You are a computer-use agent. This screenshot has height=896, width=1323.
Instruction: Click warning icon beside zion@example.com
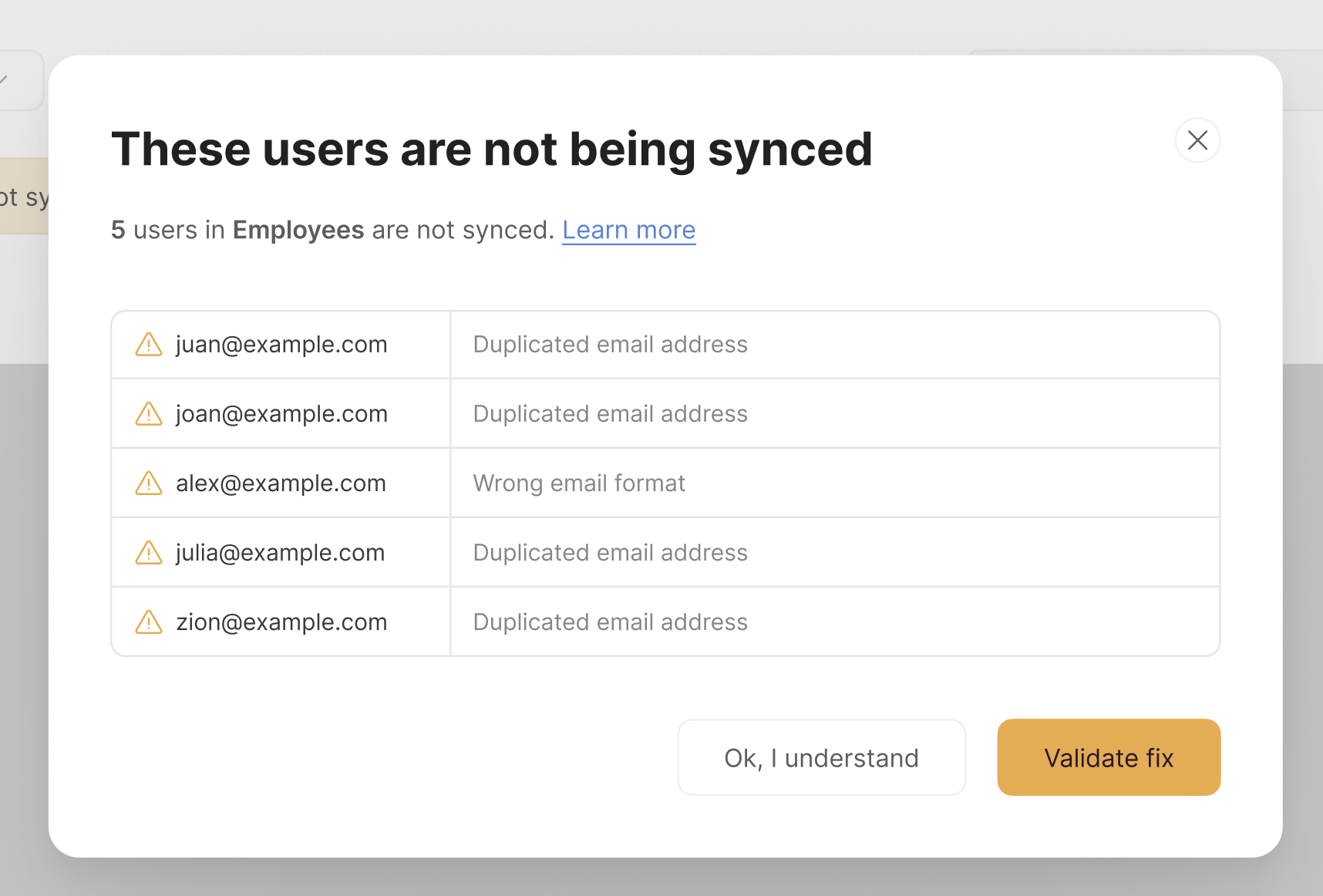(x=149, y=622)
